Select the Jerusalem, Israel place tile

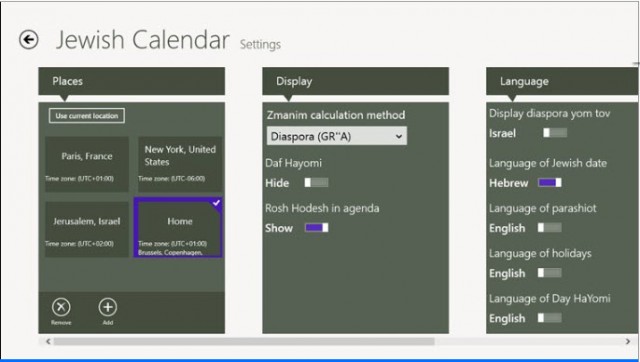point(87,229)
